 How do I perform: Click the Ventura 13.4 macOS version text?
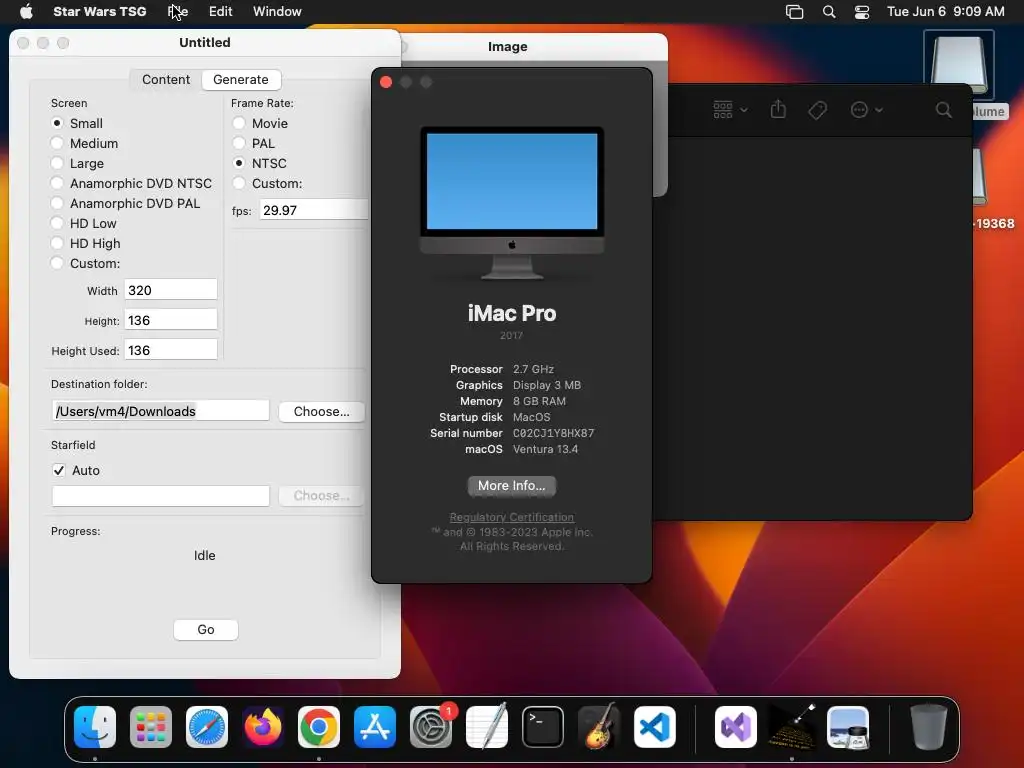pos(545,449)
